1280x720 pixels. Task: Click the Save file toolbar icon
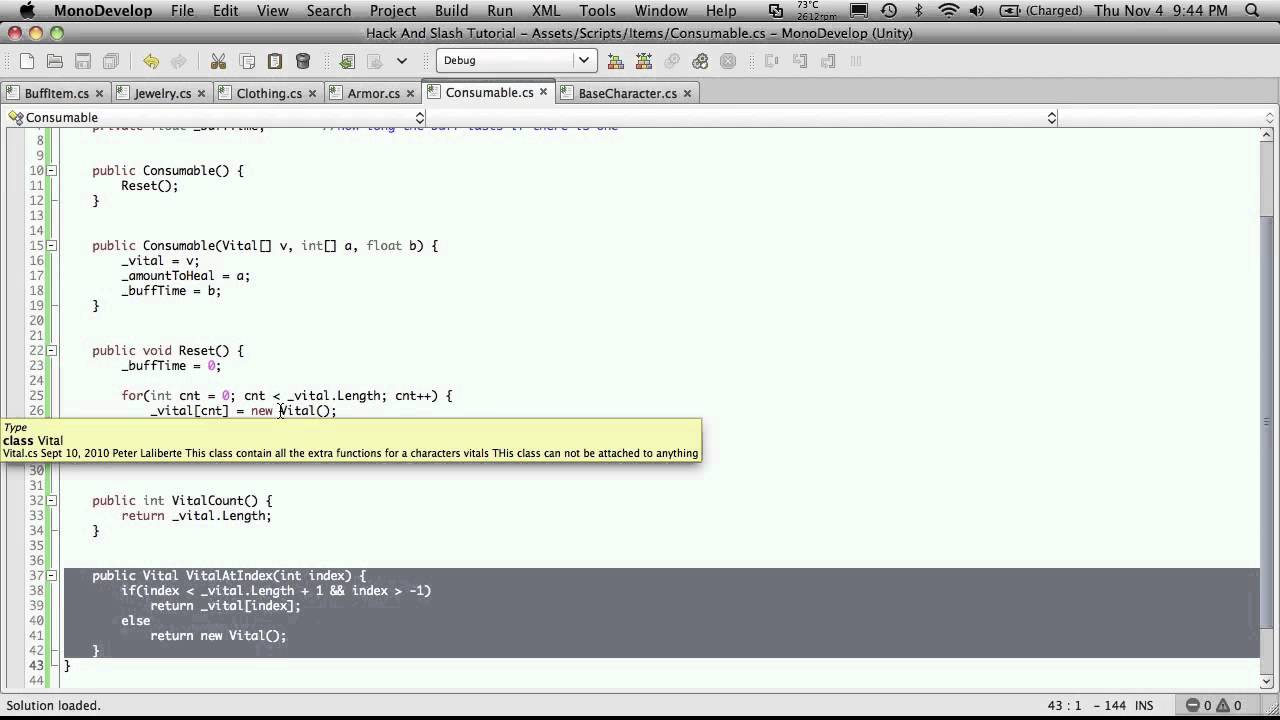click(83, 61)
